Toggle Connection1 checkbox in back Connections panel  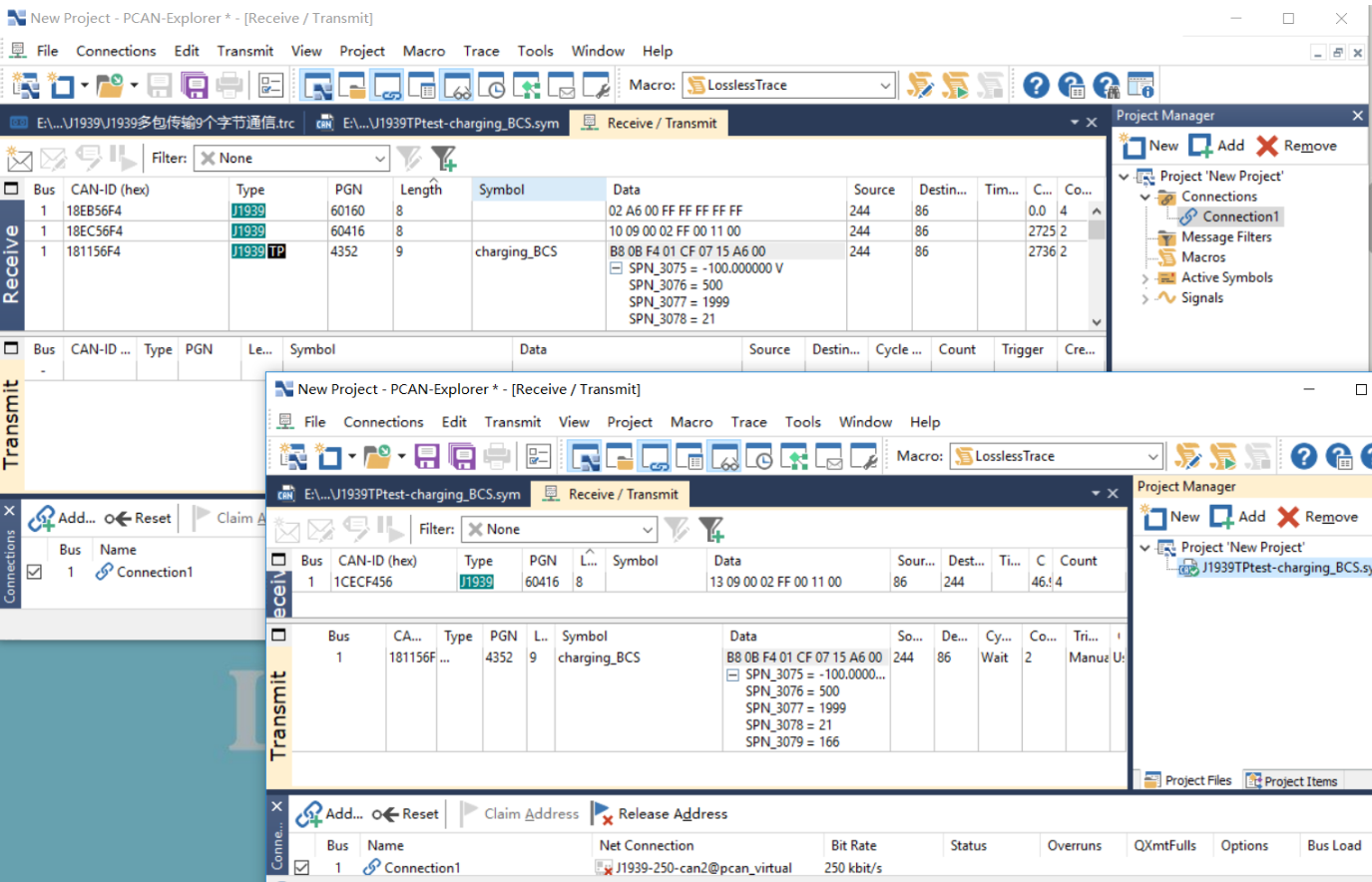(35, 573)
